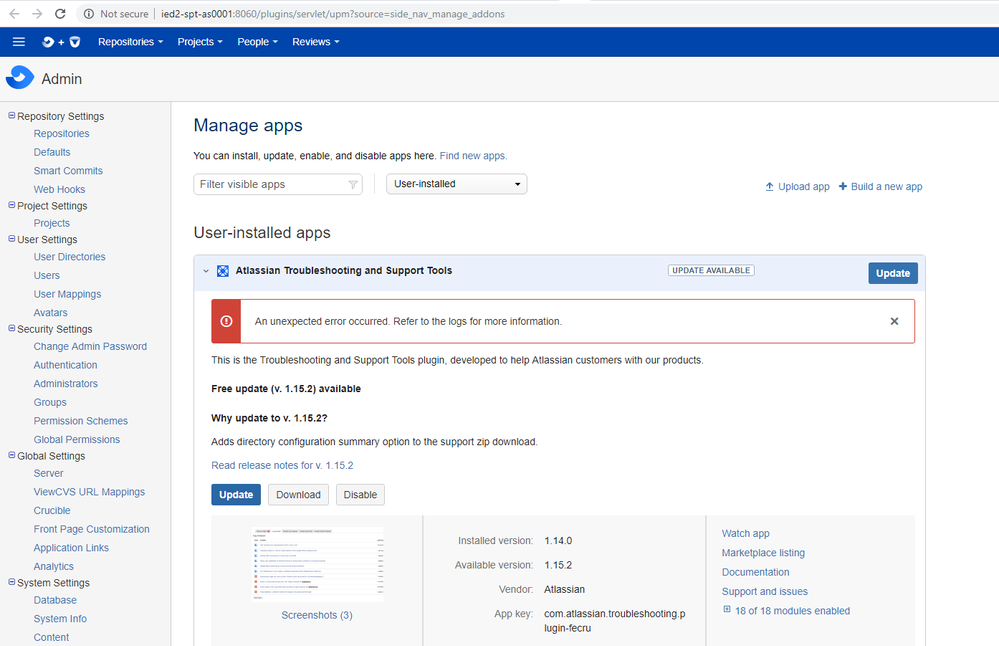The image size is (999, 646).
Task: Click the filter funnel icon
Action: pyautogui.click(x=353, y=185)
